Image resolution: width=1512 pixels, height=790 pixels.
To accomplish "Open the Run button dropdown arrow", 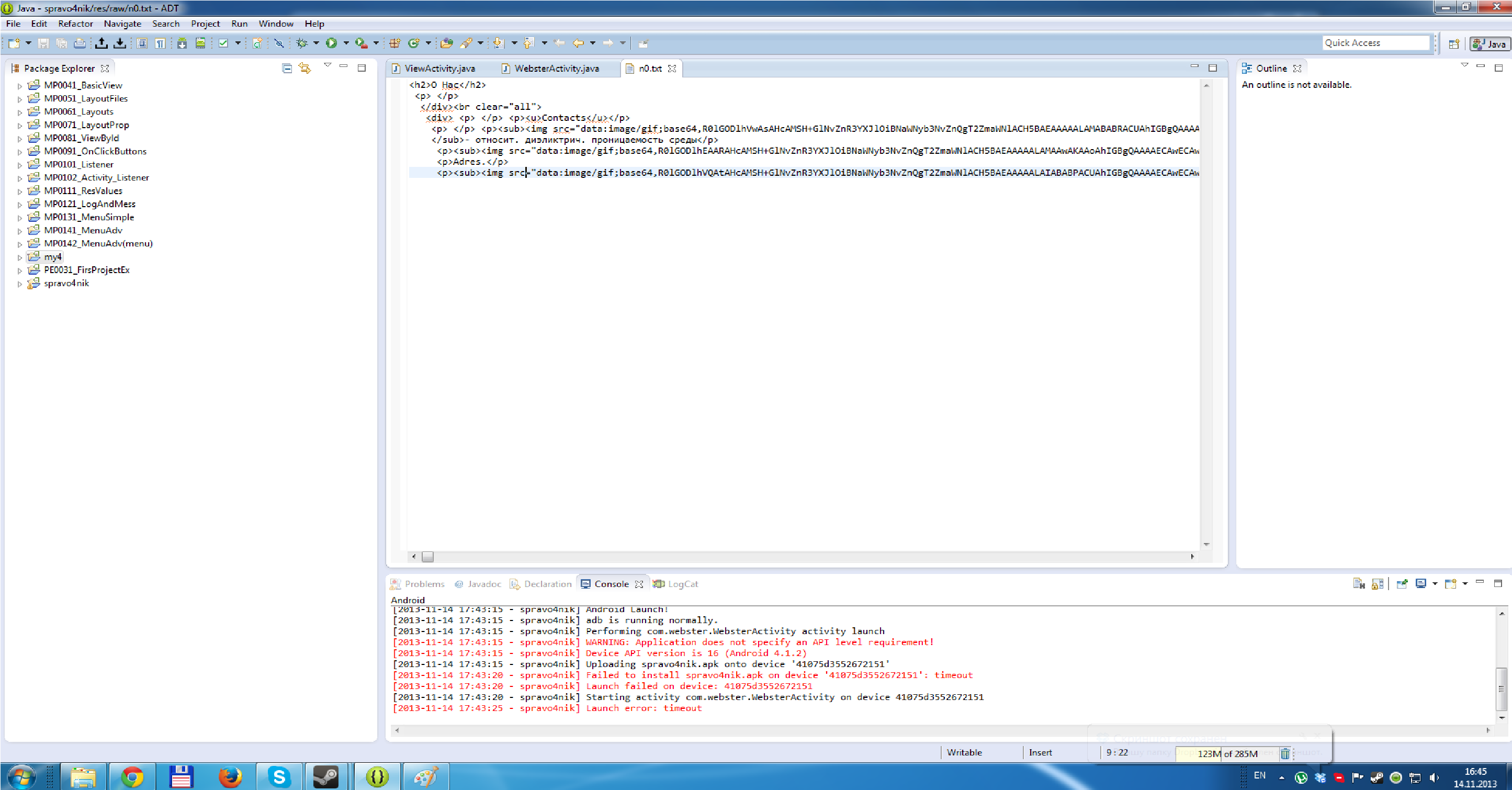I will [x=346, y=43].
